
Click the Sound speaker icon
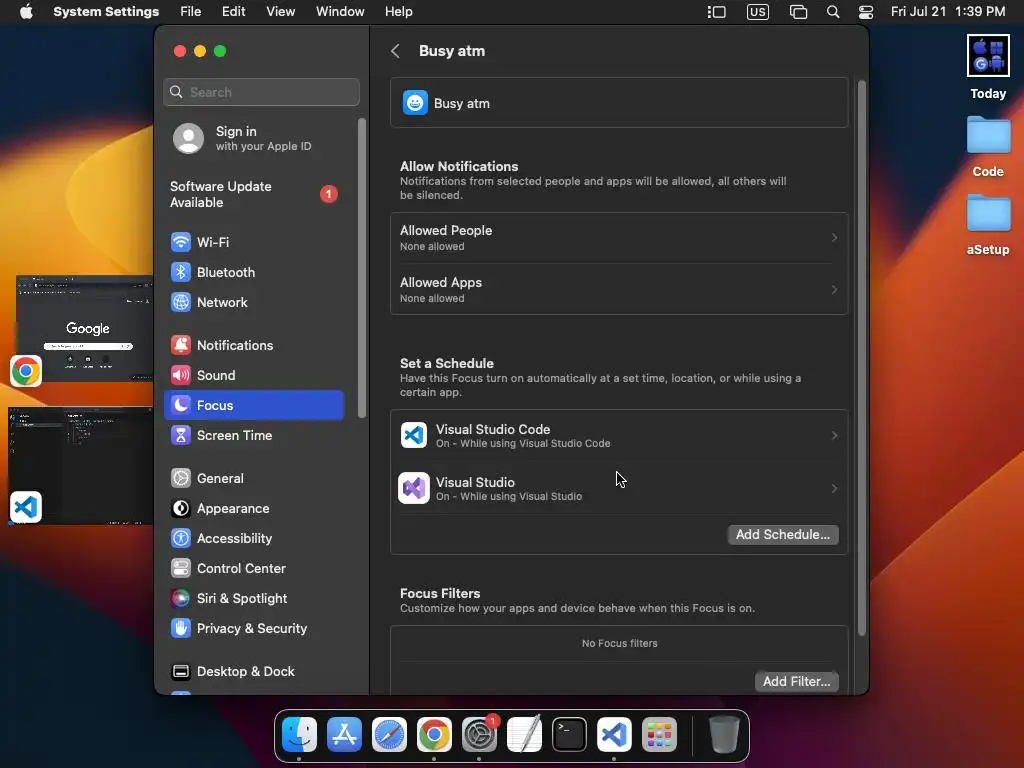pyautogui.click(x=181, y=376)
